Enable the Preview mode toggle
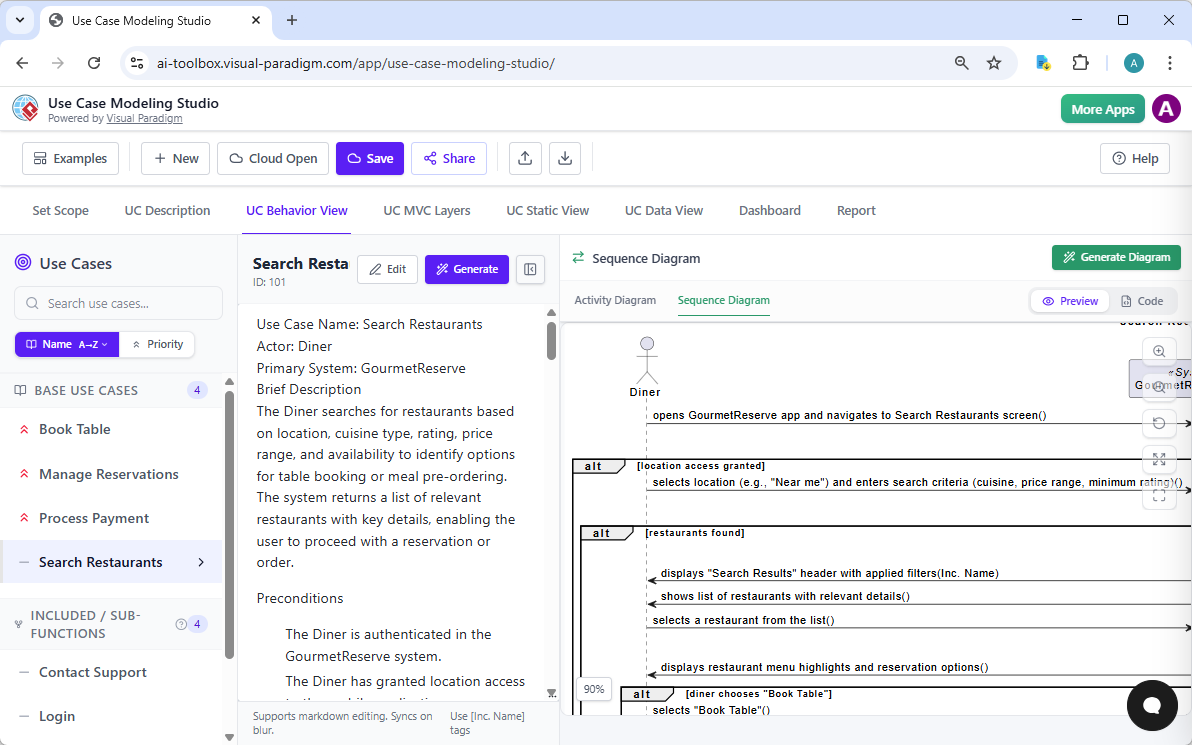The width and height of the screenshot is (1192, 745). click(x=1069, y=300)
